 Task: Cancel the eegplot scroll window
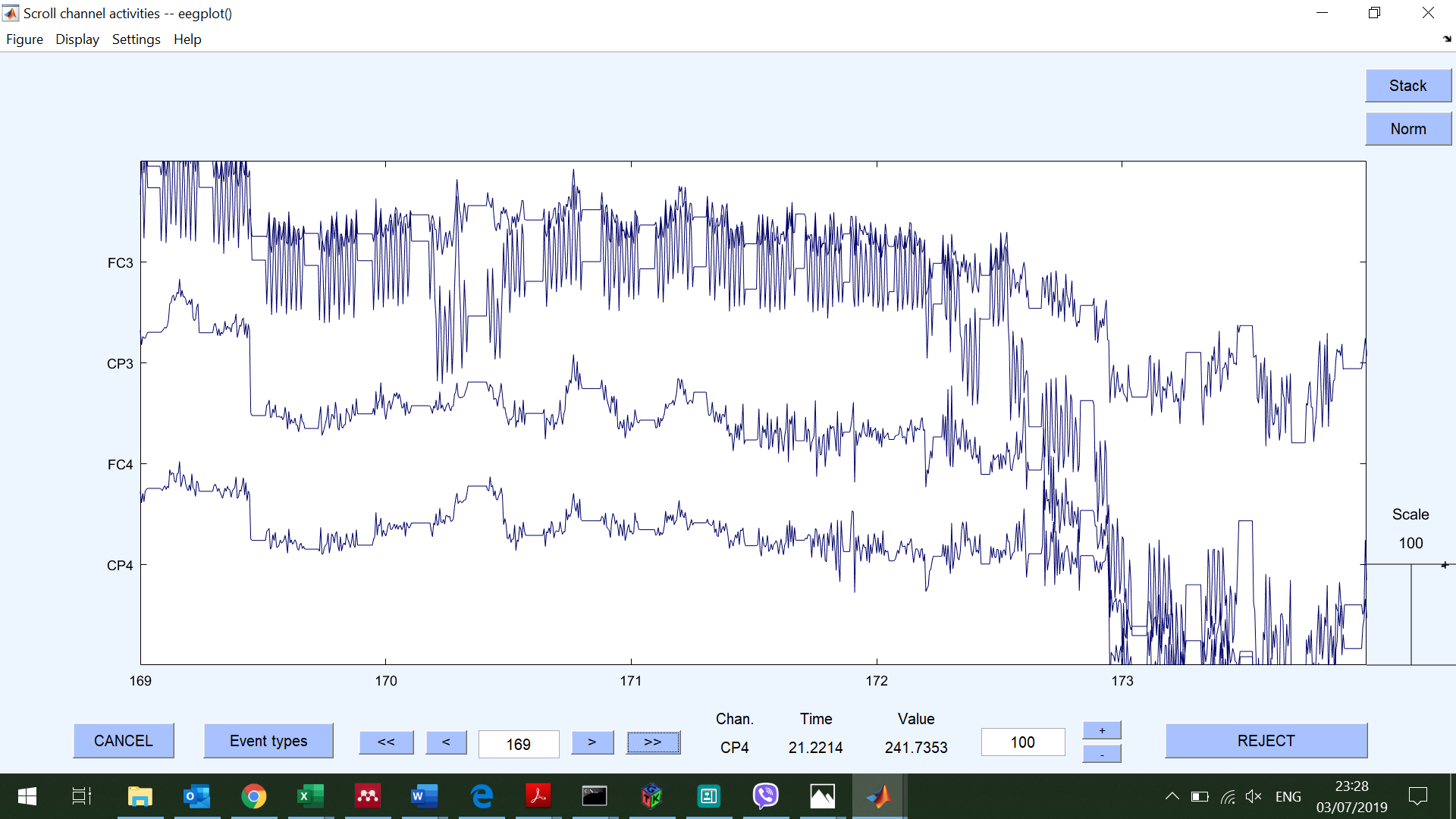click(124, 741)
